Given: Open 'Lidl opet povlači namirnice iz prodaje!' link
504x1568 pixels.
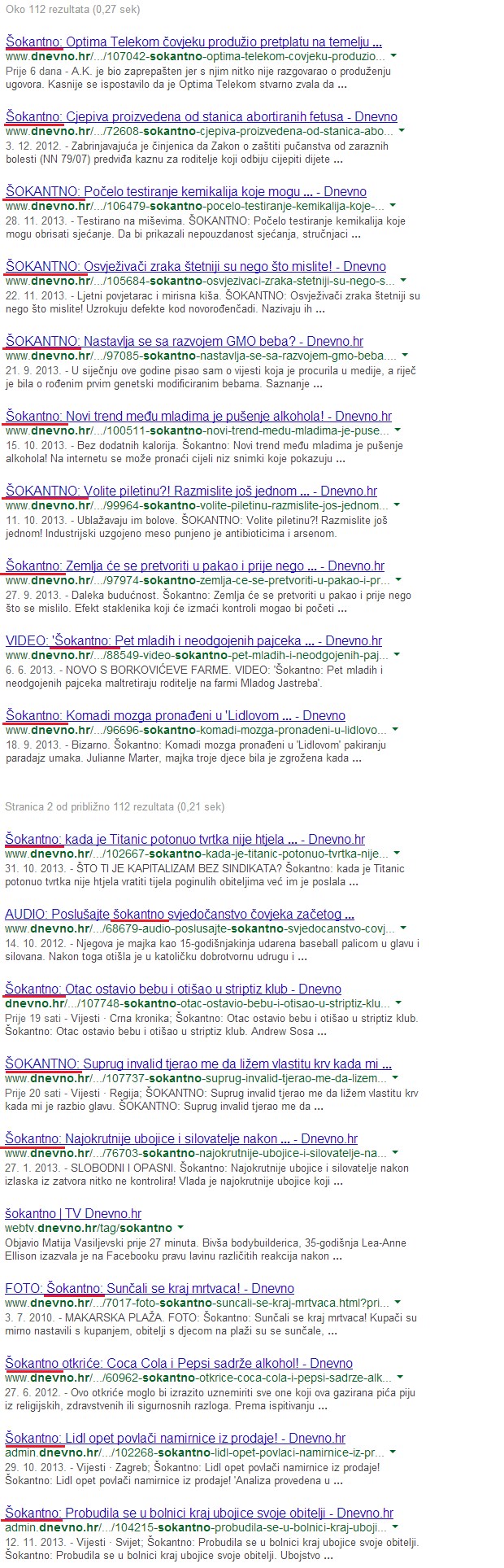Looking at the screenshot, I should (x=175, y=1438).
